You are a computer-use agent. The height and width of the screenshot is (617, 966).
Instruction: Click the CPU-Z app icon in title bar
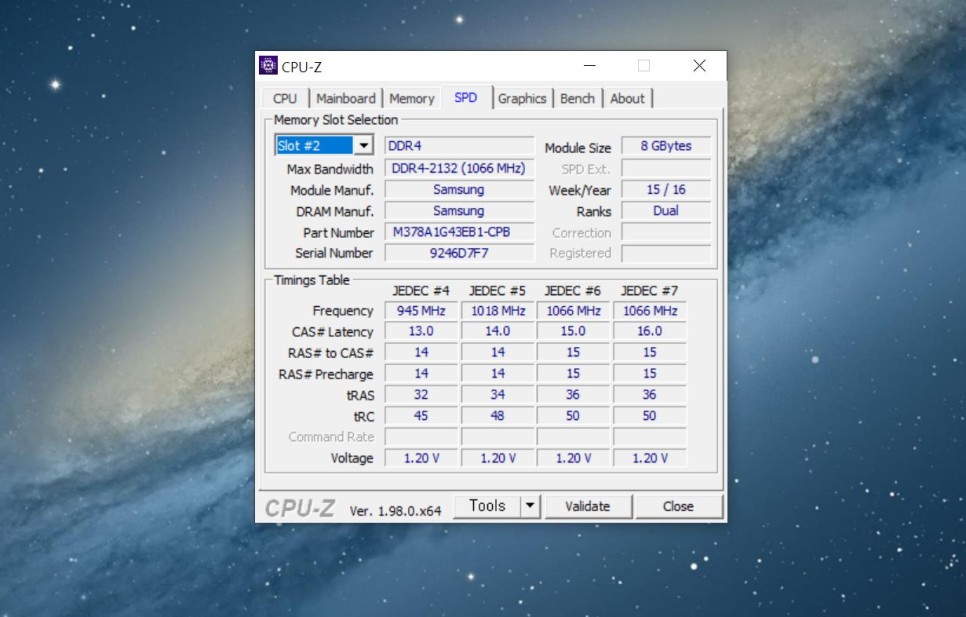click(268, 65)
